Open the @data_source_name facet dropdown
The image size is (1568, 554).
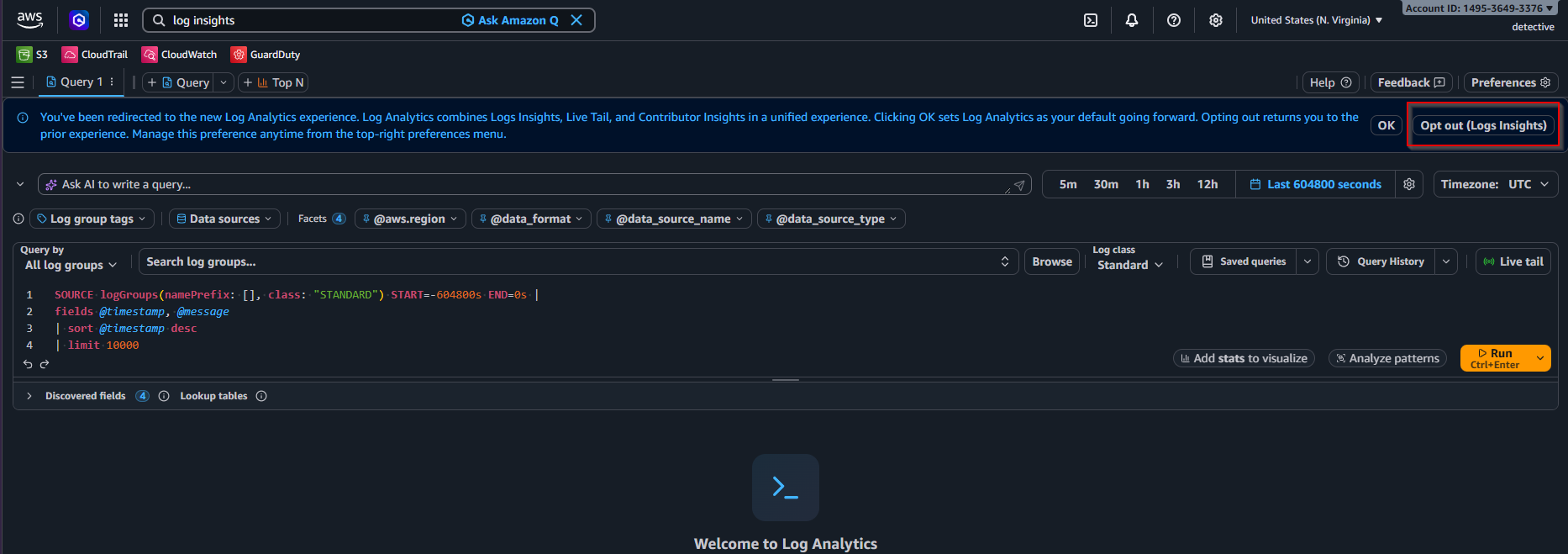tap(674, 219)
